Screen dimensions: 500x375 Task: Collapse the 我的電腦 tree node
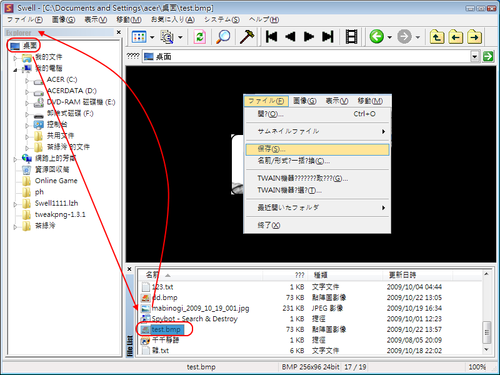15,70
